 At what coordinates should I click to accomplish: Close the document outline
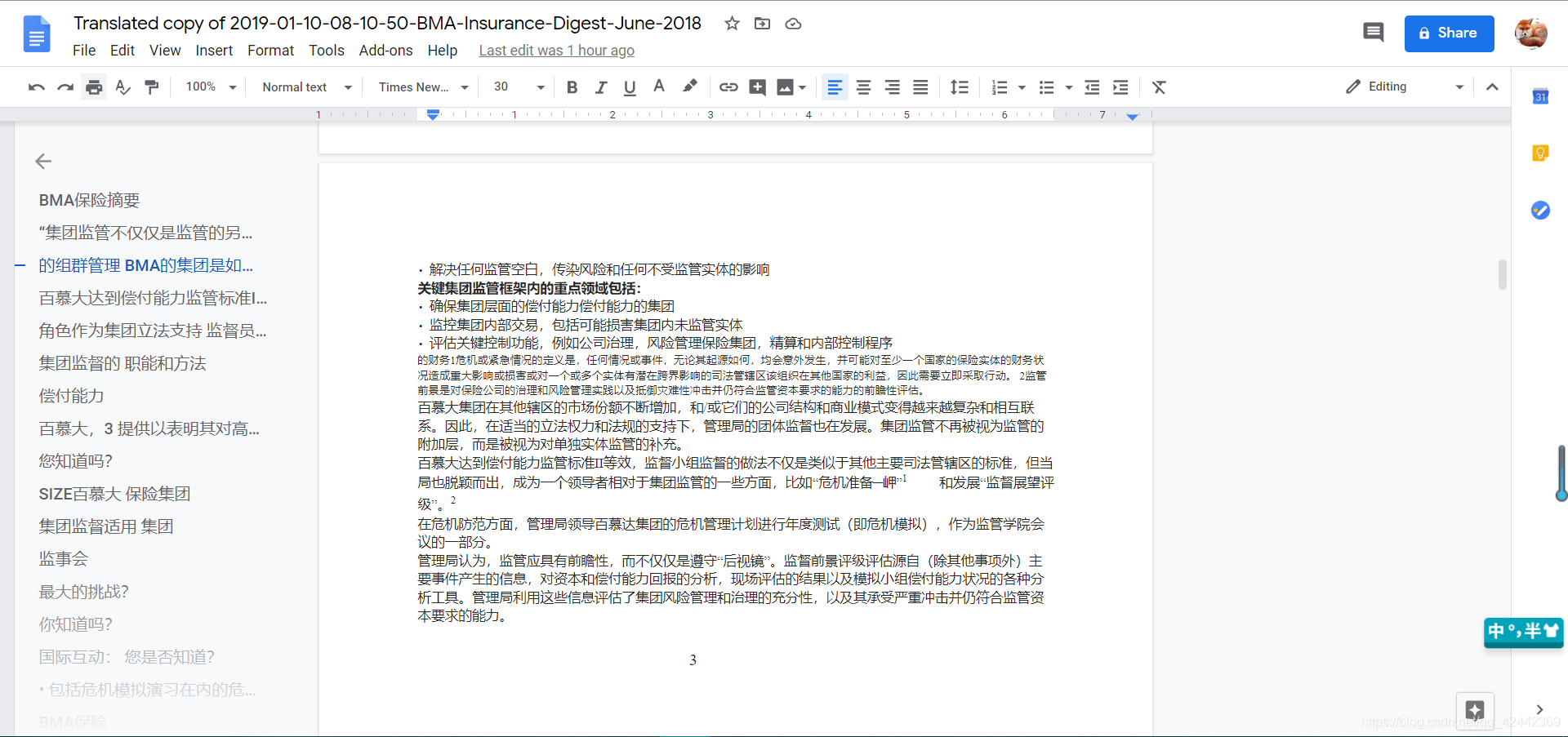43,162
